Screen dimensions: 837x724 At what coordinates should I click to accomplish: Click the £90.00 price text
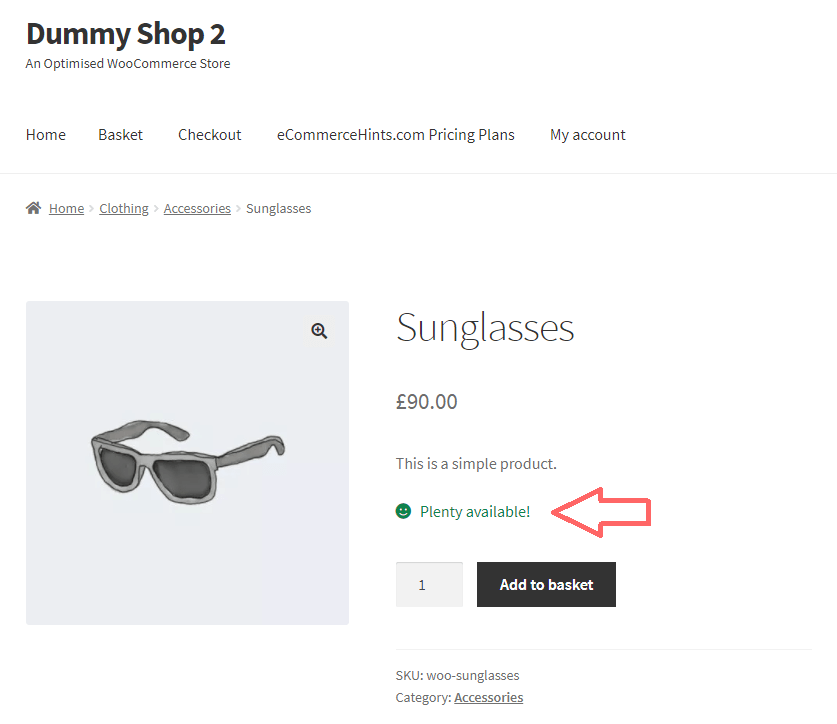tap(426, 401)
